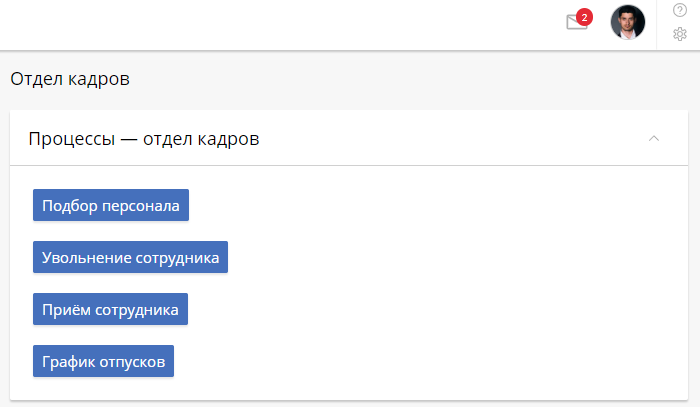The height and width of the screenshot is (407, 700).
Task: Launch the Увольнение сотрудника process
Action: [x=130, y=257]
